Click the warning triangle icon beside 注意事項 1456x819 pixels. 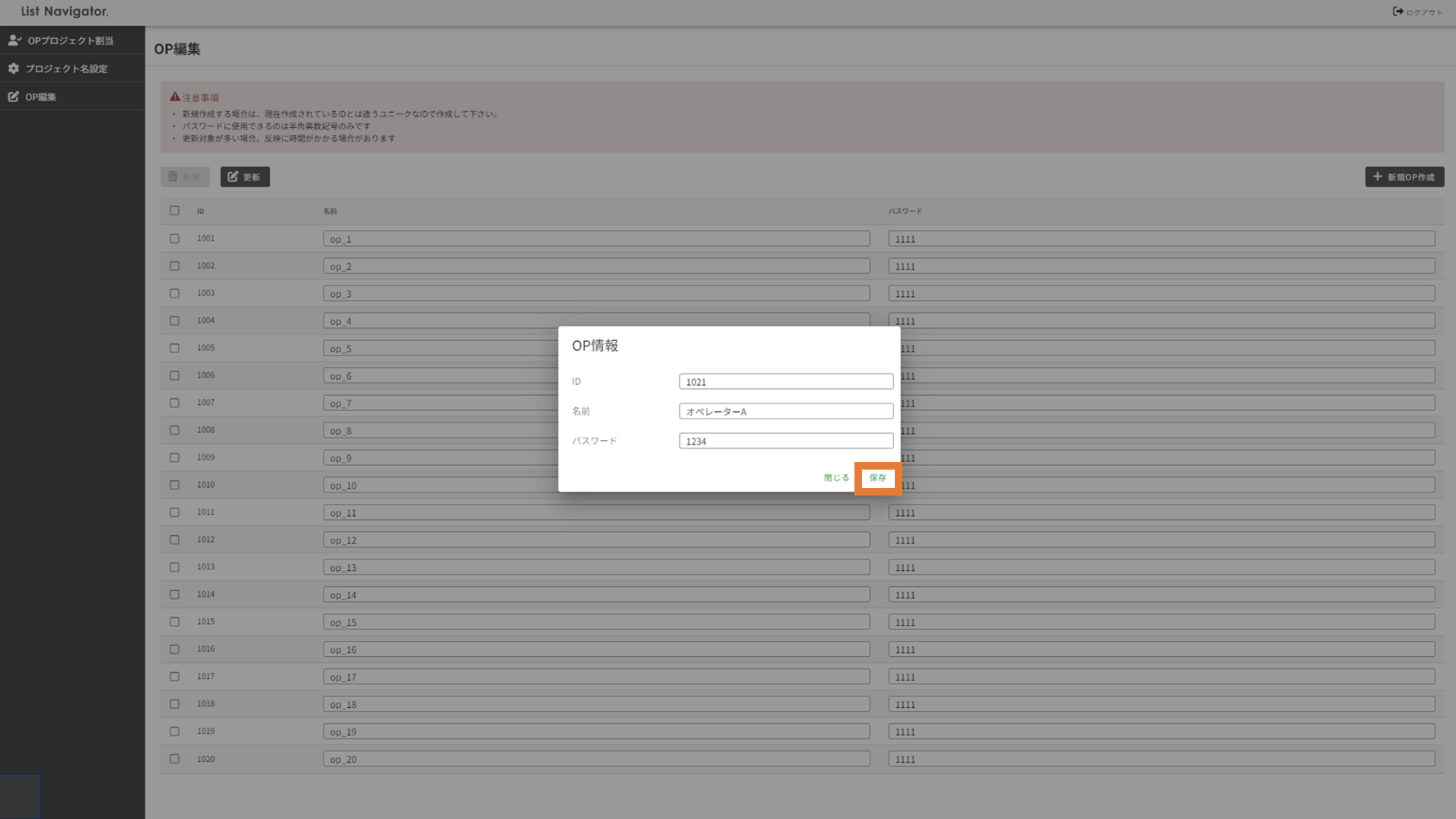175,97
